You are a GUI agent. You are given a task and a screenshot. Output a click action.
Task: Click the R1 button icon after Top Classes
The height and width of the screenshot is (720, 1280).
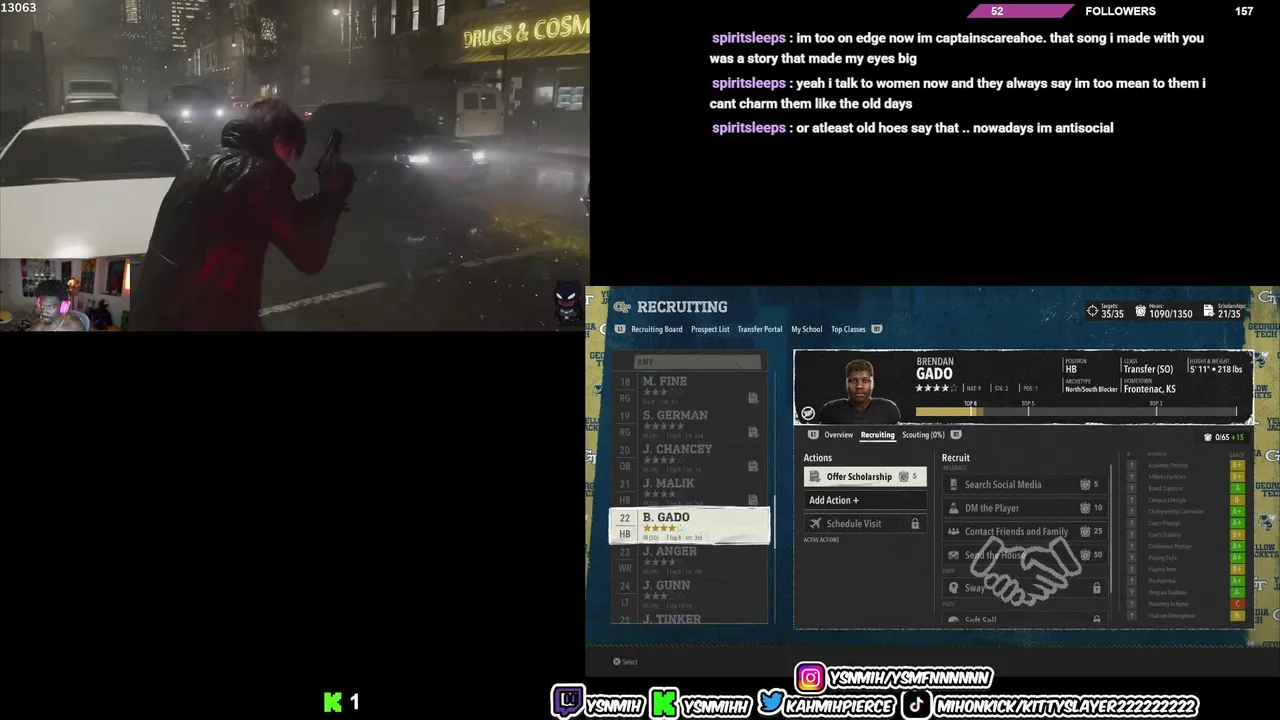pos(877,329)
